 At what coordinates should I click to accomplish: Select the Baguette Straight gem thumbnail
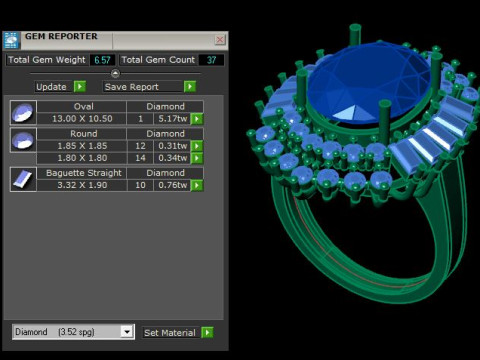click(23, 179)
